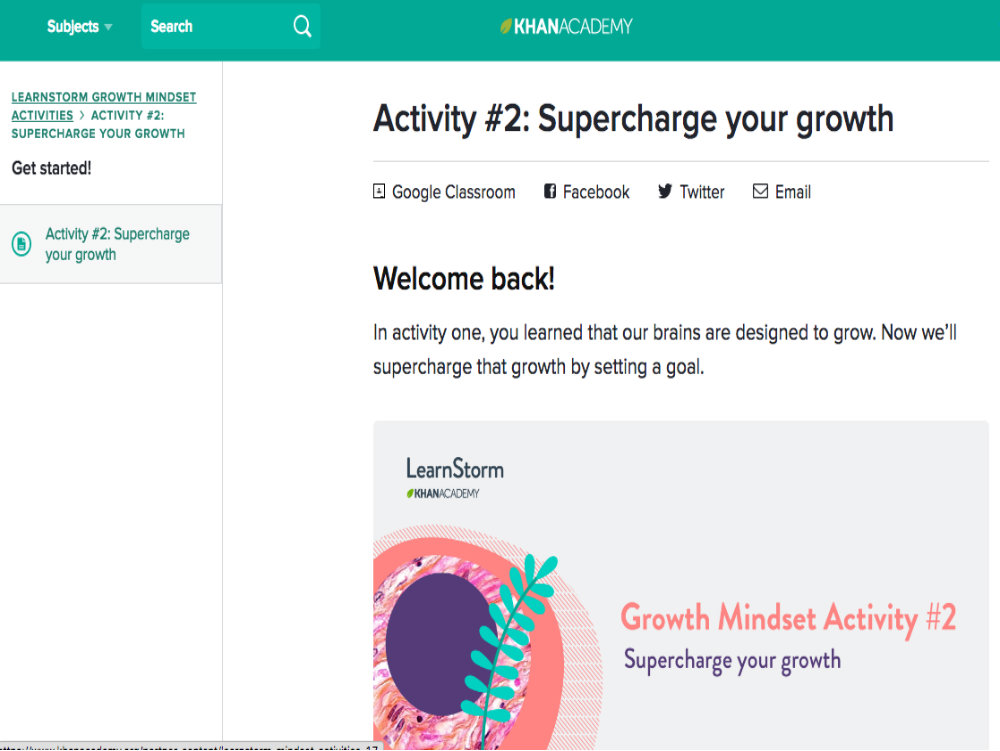Viewport: 1000px width, 751px height.
Task: Click the search magnifying glass icon
Action: pos(302,27)
